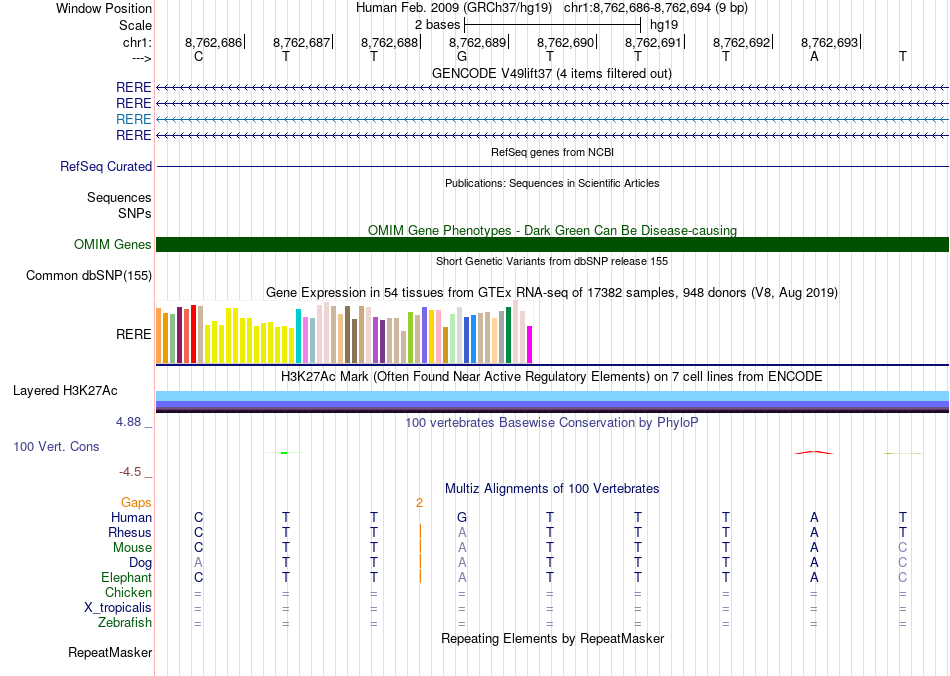Click the X_tropicalis species label

pyautogui.click(x=118, y=608)
